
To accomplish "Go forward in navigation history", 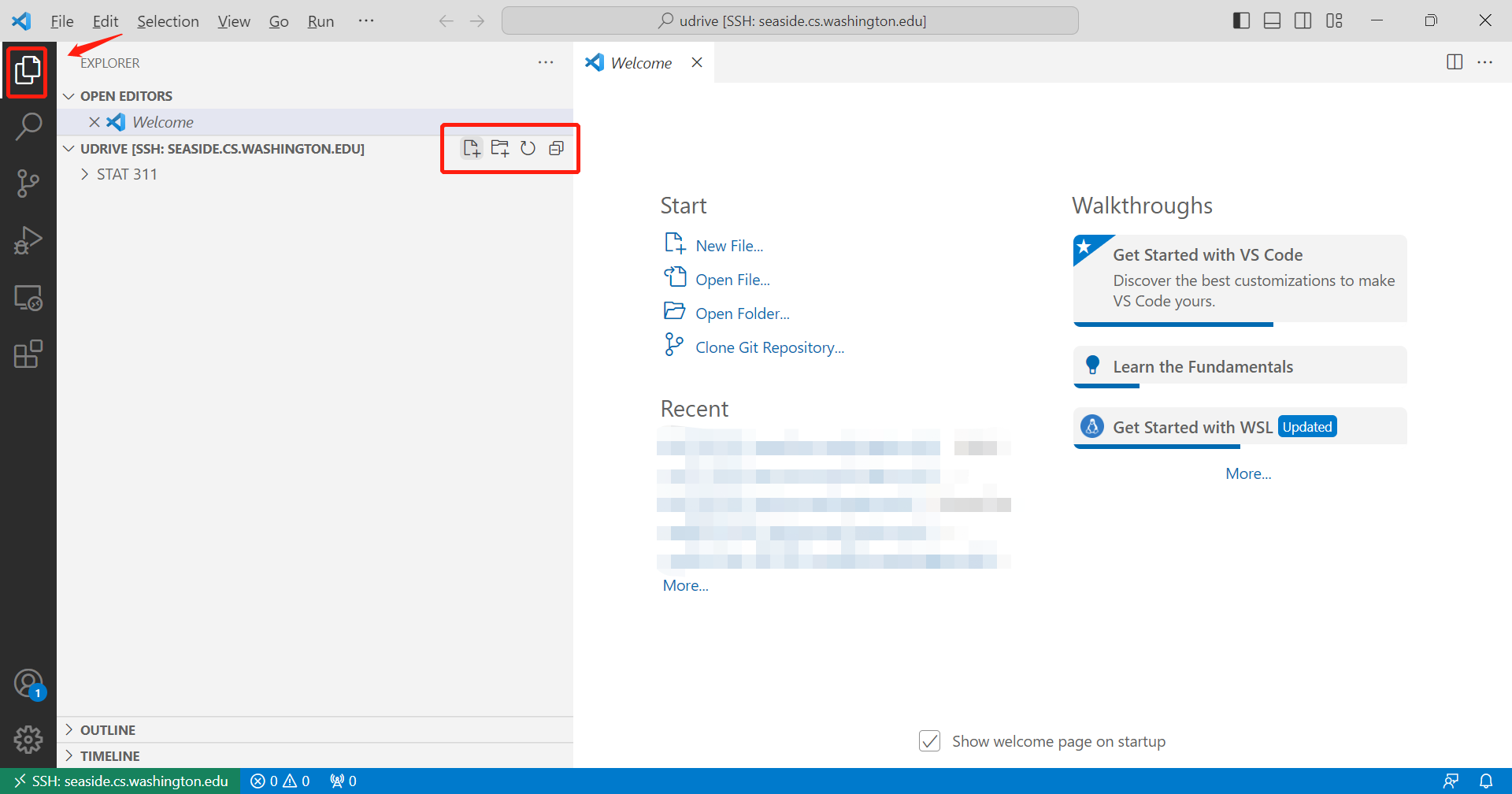I will (477, 20).
